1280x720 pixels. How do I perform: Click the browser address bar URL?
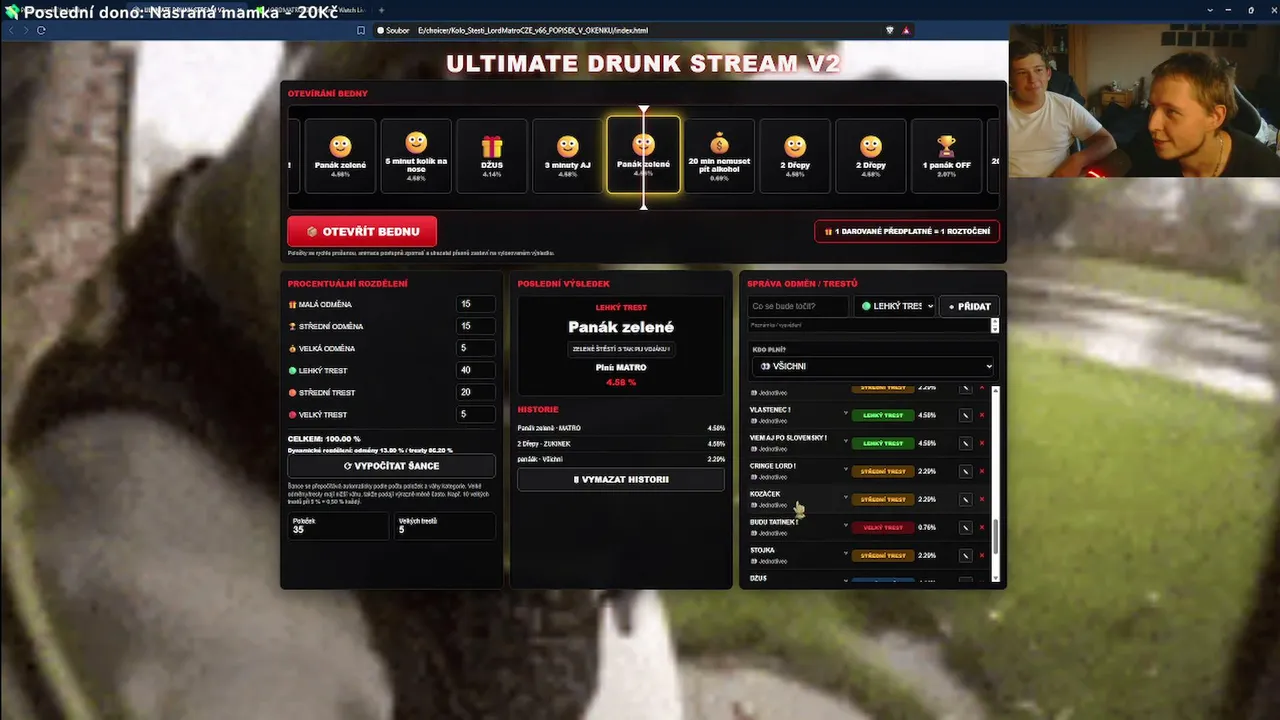pos(533,31)
